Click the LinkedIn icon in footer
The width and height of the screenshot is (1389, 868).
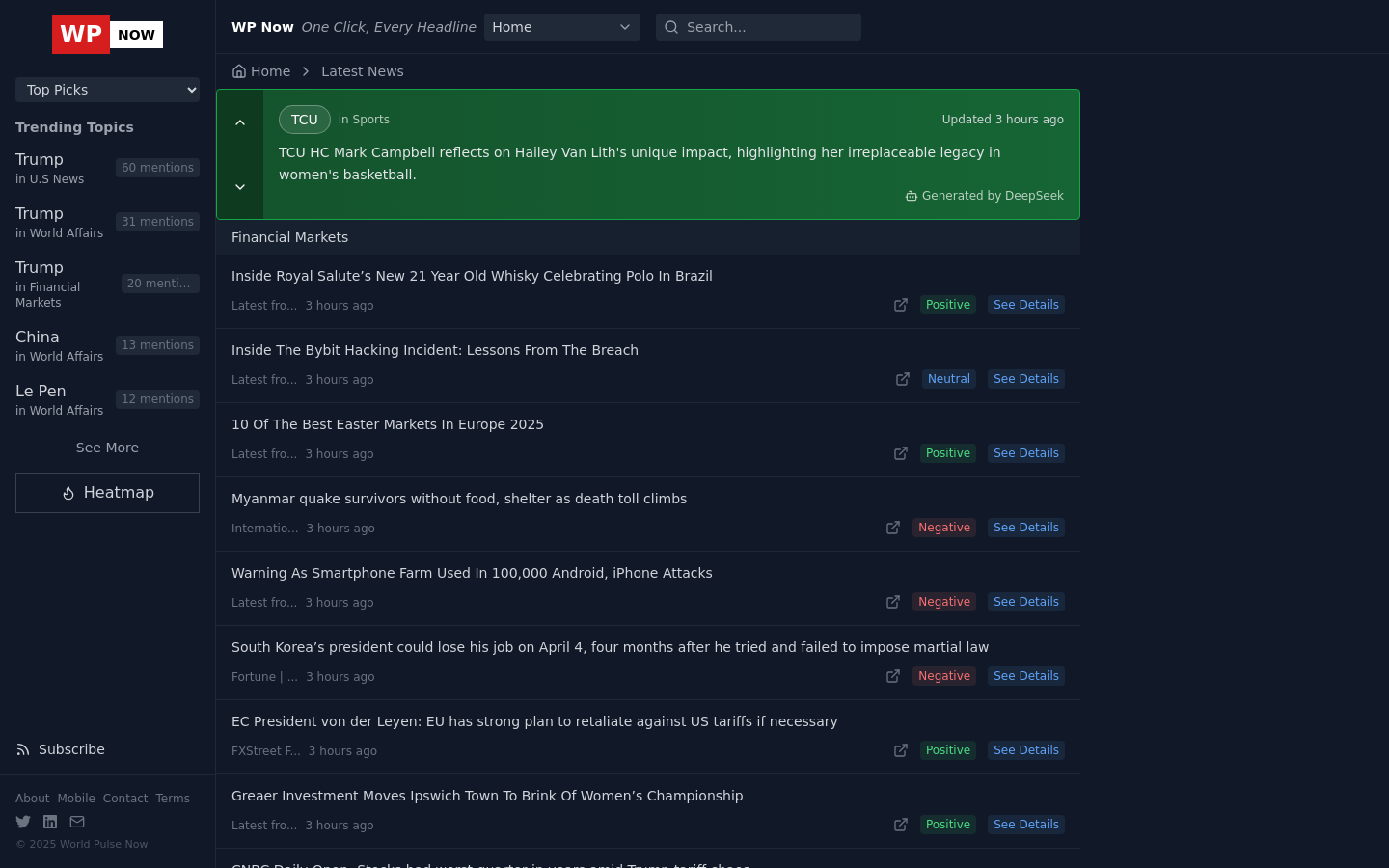coord(50,822)
